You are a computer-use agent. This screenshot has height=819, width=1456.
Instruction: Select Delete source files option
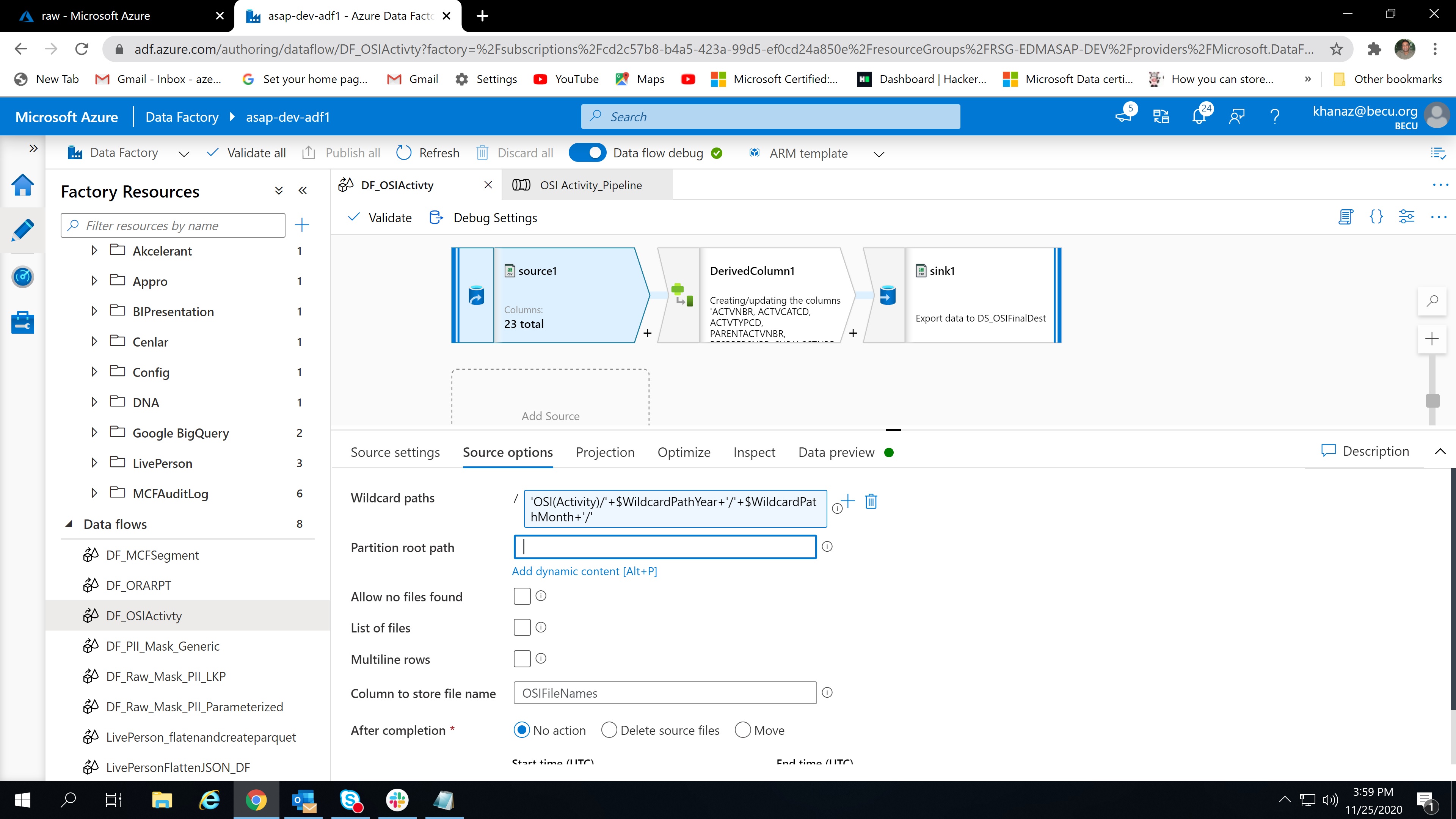609,730
